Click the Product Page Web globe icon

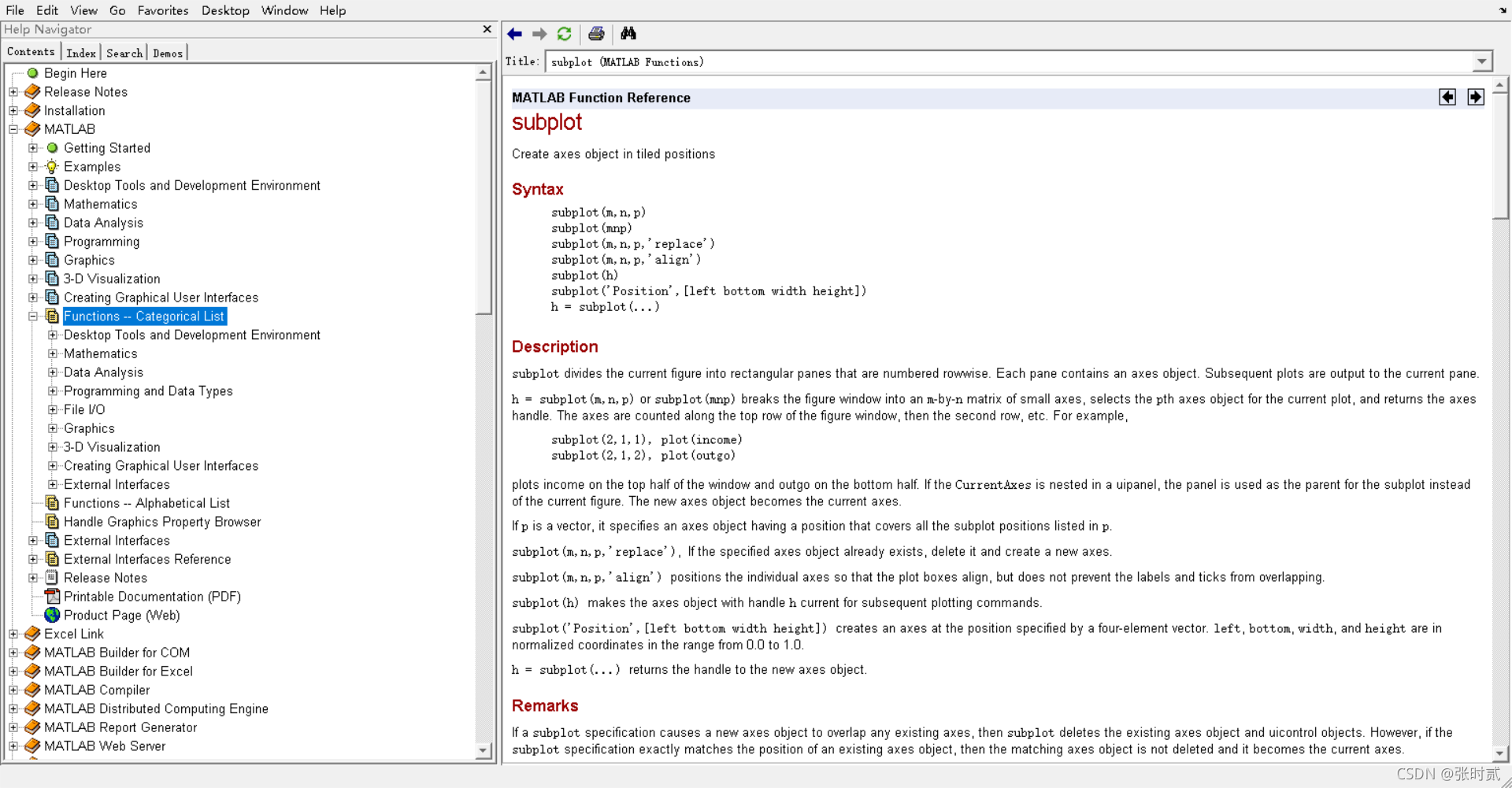(52, 615)
